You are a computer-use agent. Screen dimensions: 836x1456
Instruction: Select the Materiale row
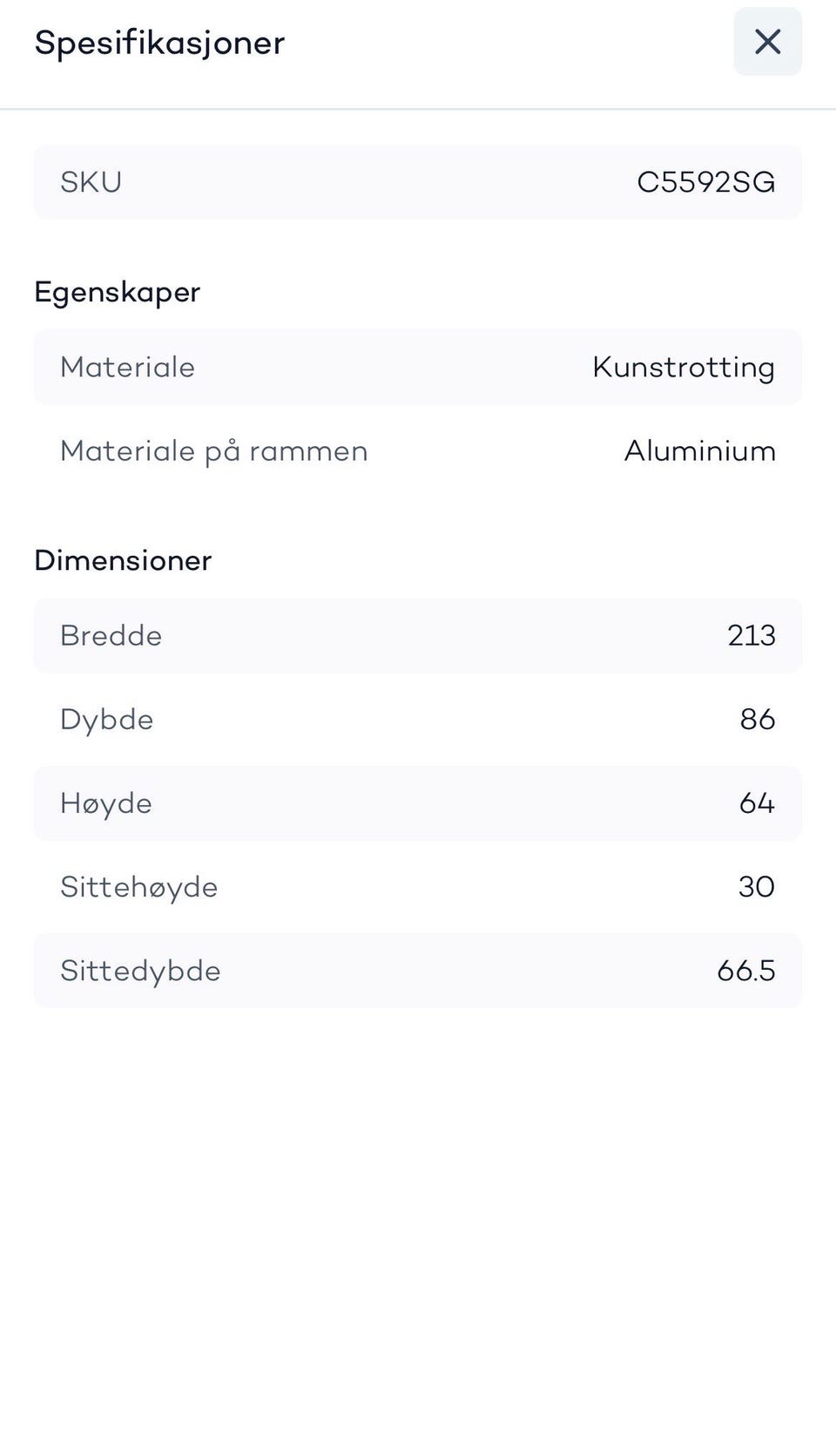[418, 367]
